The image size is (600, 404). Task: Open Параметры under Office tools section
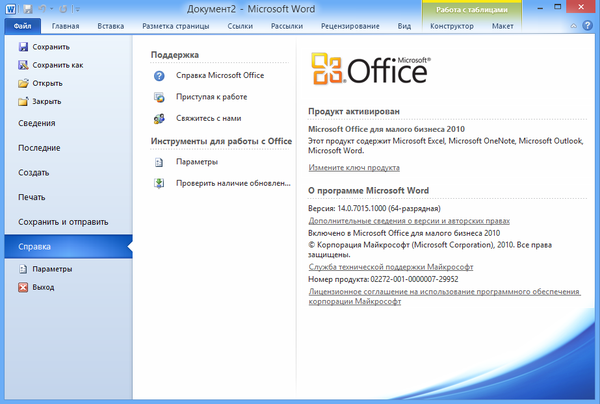click(x=159, y=161)
